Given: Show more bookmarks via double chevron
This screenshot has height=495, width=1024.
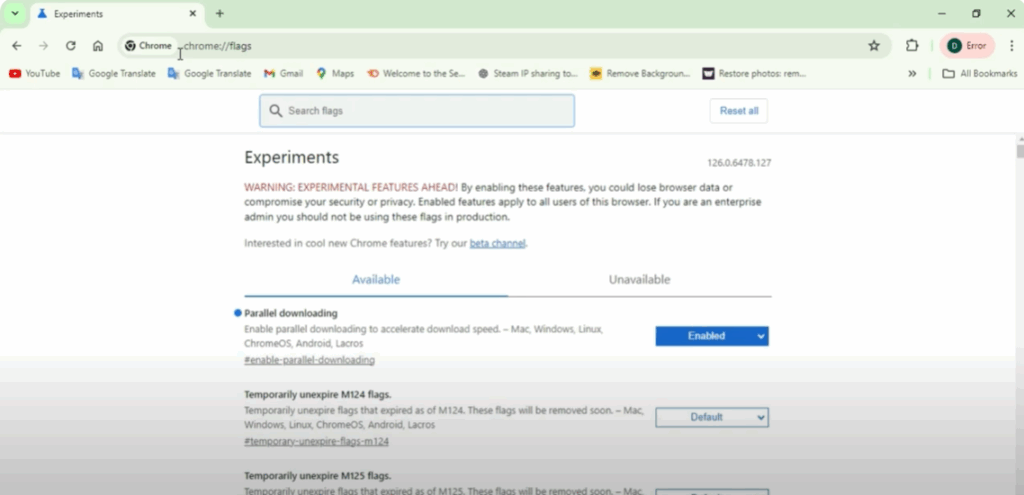Looking at the screenshot, I should 912,73.
